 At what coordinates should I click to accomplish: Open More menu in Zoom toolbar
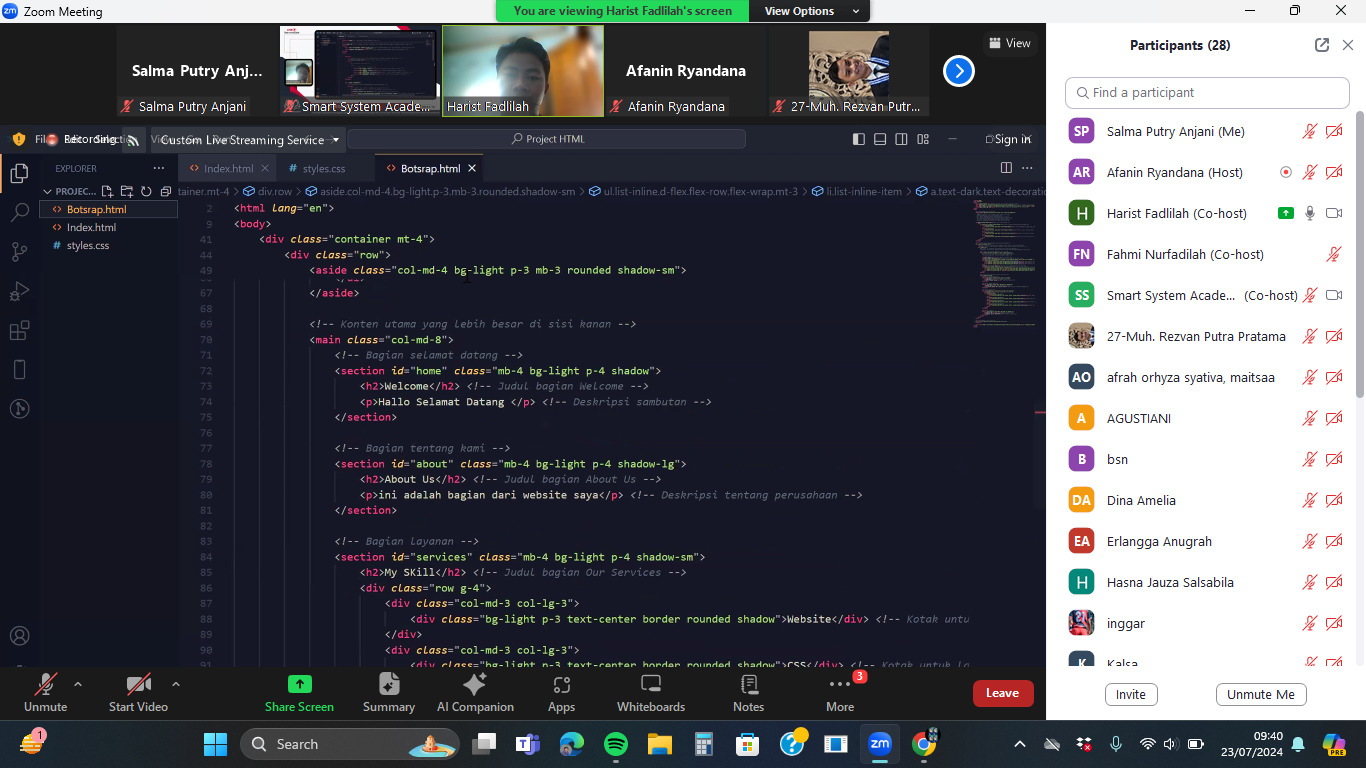pyautogui.click(x=840, y=693)
